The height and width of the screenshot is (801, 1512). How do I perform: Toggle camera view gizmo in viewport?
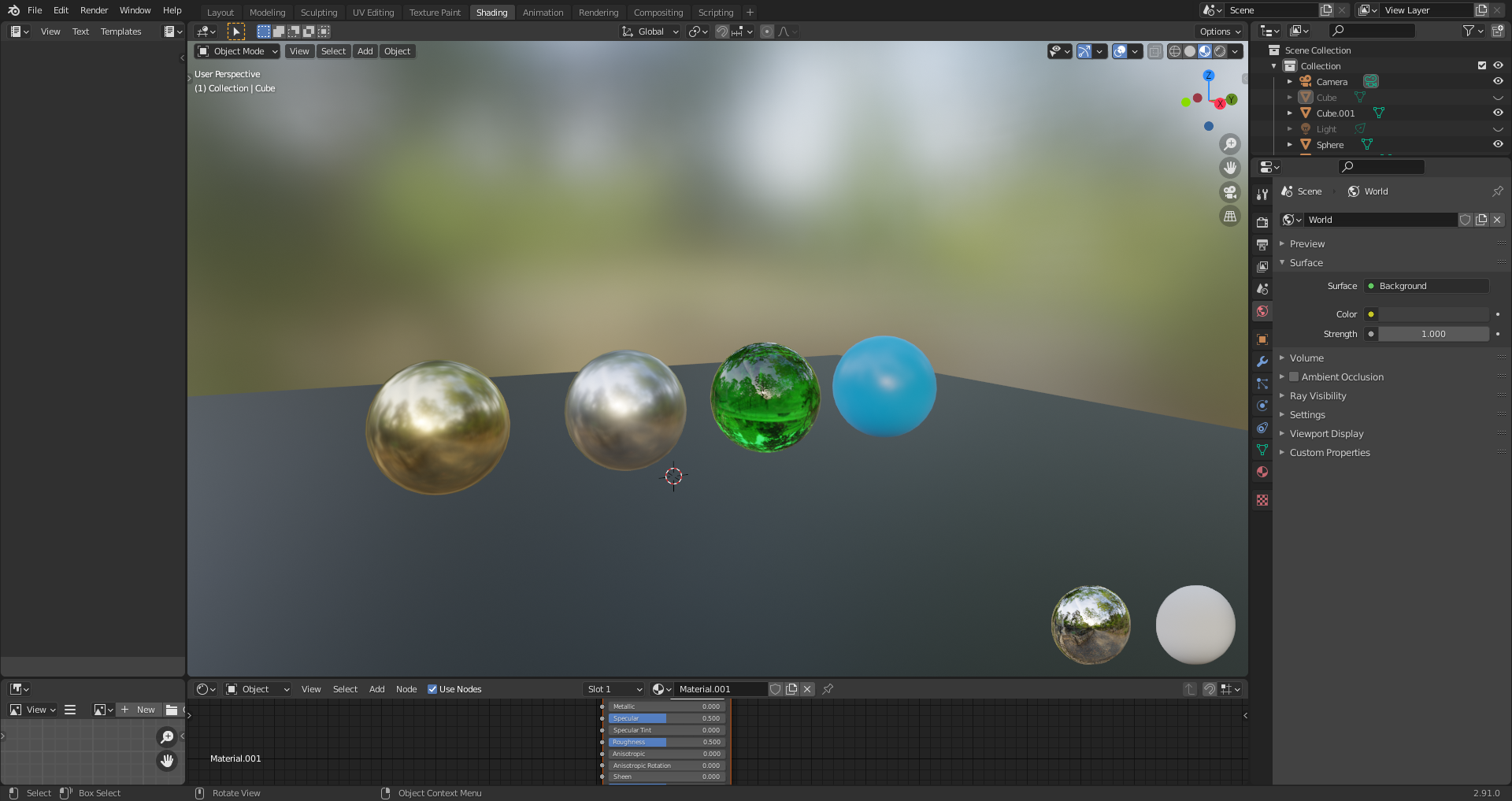tap(1230, 192)
